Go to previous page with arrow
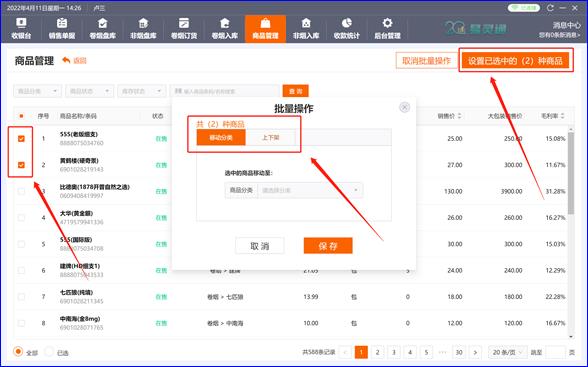This screenshot has height=367, width=588. pos(345,352)
